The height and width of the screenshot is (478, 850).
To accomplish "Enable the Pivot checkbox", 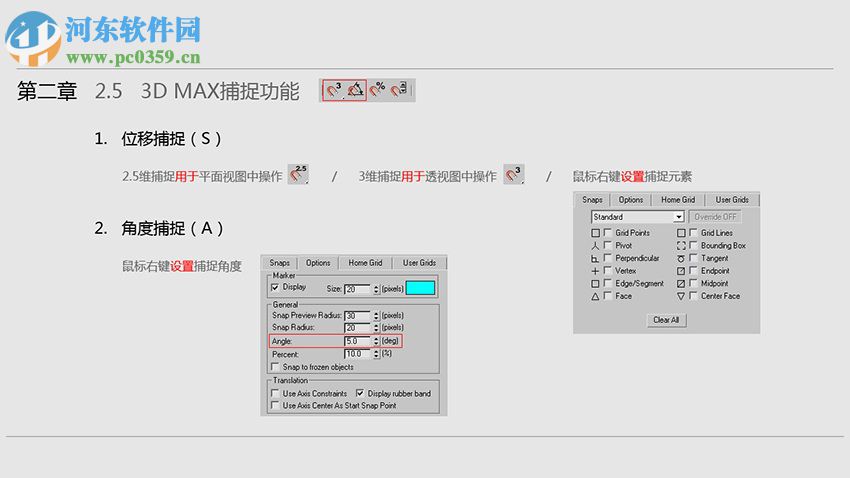I will [x=608, y=245].
